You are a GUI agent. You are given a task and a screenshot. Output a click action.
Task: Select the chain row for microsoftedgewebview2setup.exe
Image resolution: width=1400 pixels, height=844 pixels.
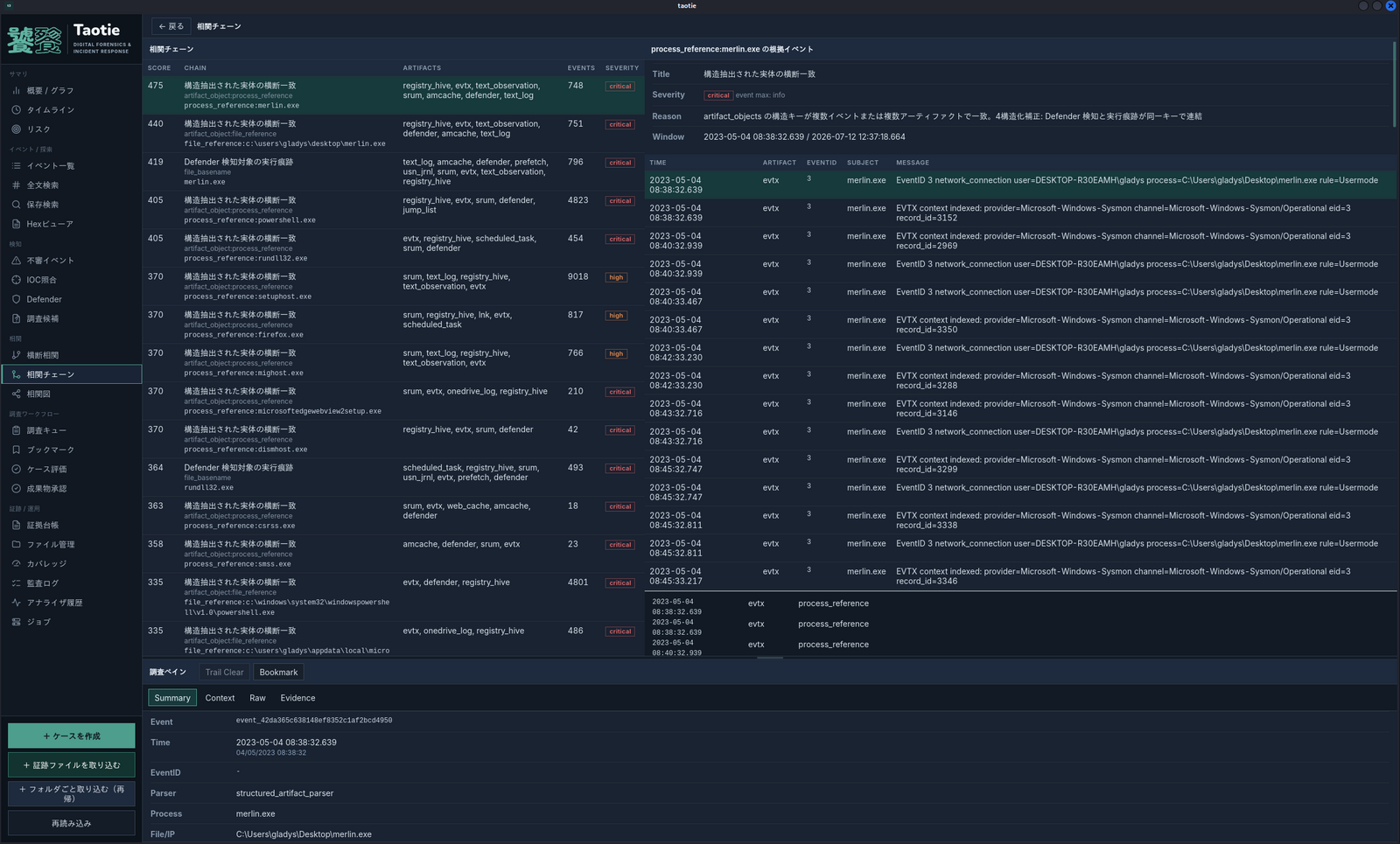pos(394,401)
